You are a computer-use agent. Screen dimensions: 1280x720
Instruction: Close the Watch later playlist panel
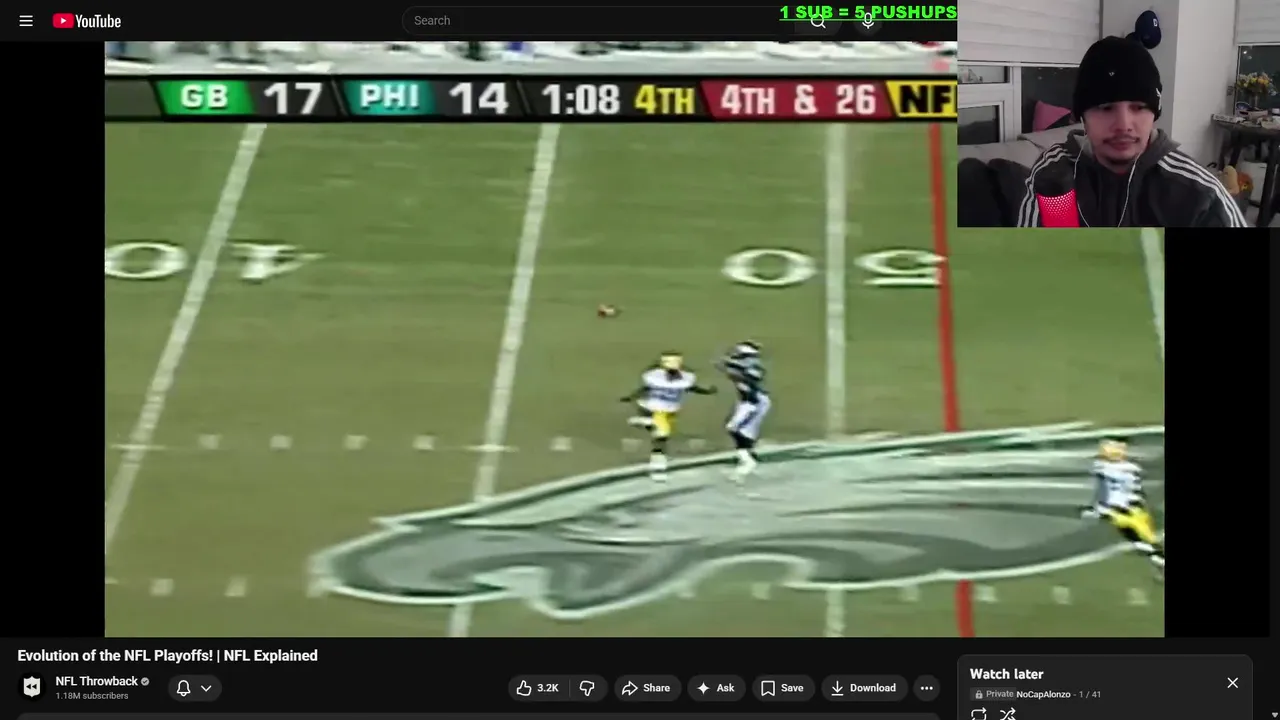(x=1232, y=683)
